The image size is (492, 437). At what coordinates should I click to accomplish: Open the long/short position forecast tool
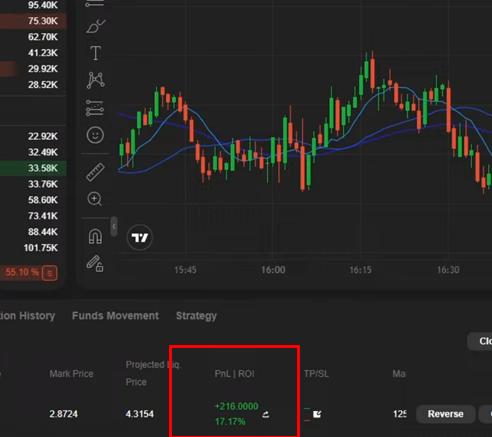pos(95,108)
